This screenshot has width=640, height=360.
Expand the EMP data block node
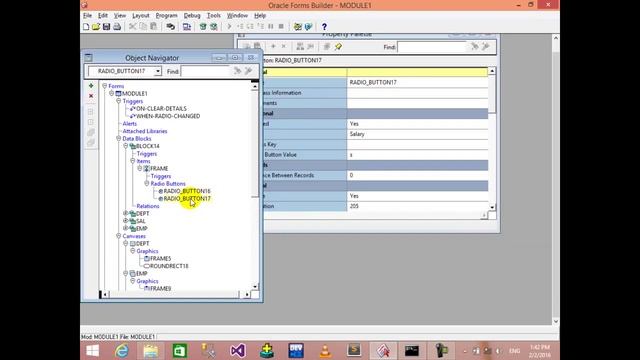(126, 228)
